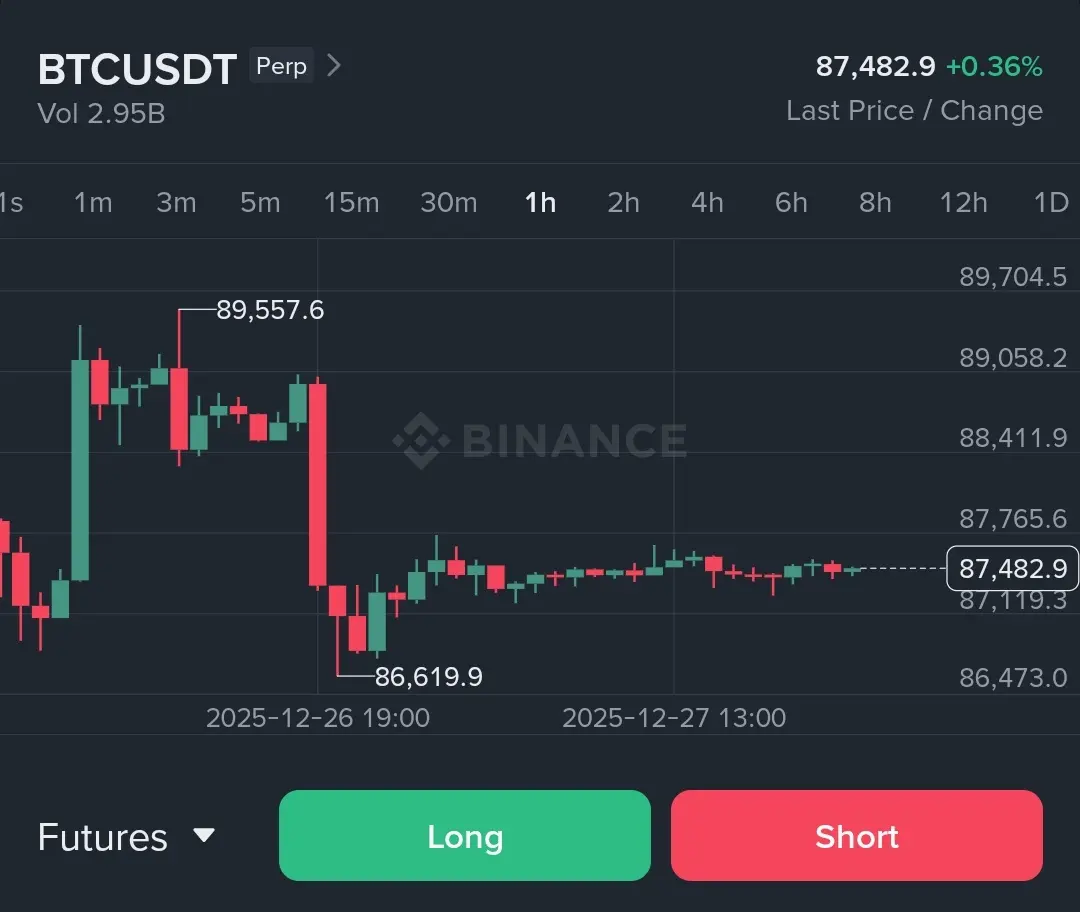Tap the Last Price / Change label

[x=914, y=110]
